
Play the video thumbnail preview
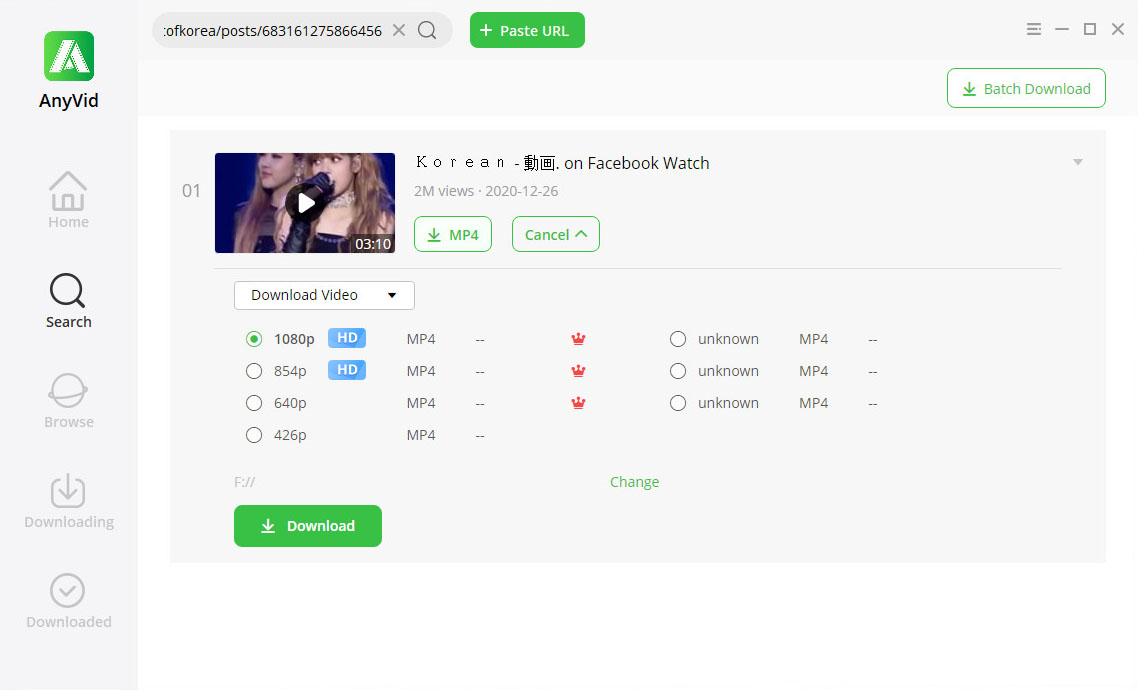pos(305,203)
